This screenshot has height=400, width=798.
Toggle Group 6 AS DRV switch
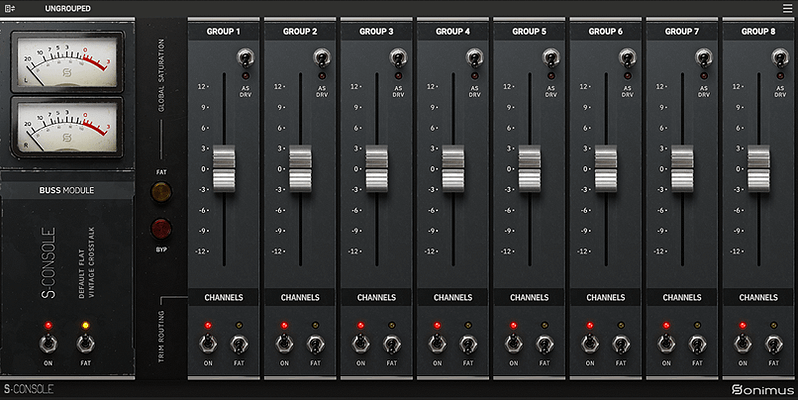[x=627, y=58]
